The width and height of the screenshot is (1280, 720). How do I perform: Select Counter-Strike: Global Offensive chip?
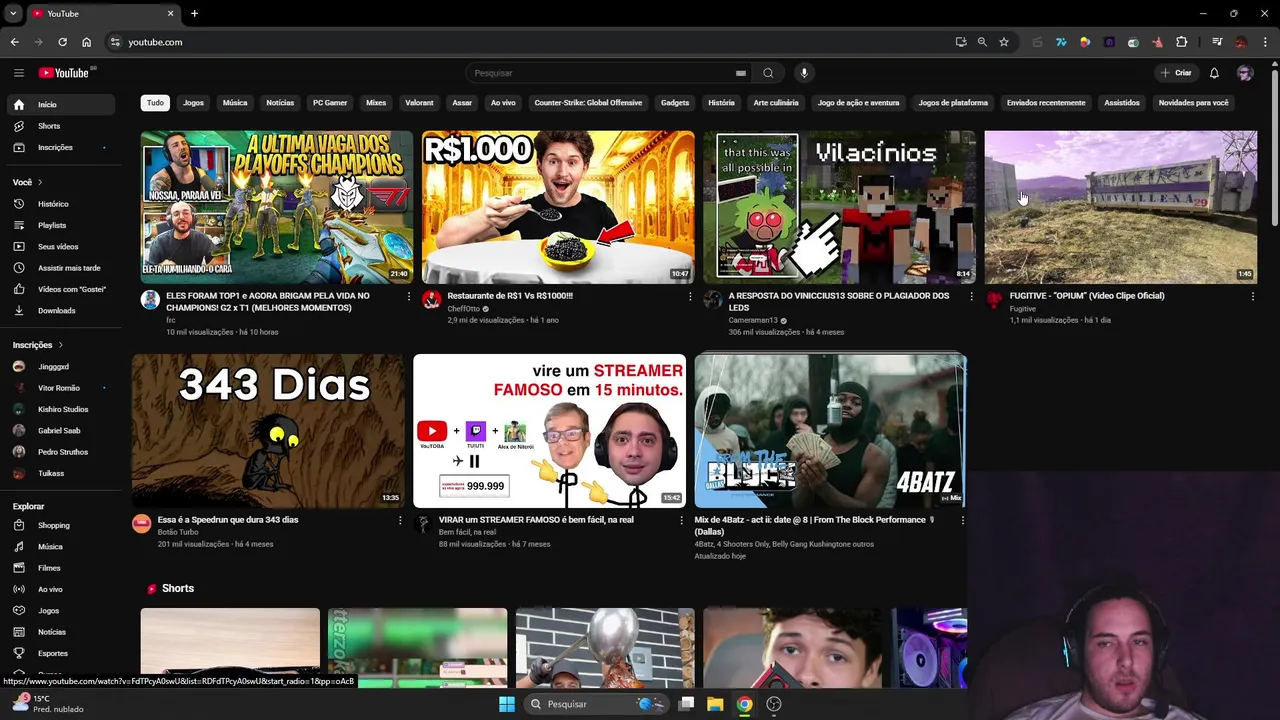click(588, 102)
